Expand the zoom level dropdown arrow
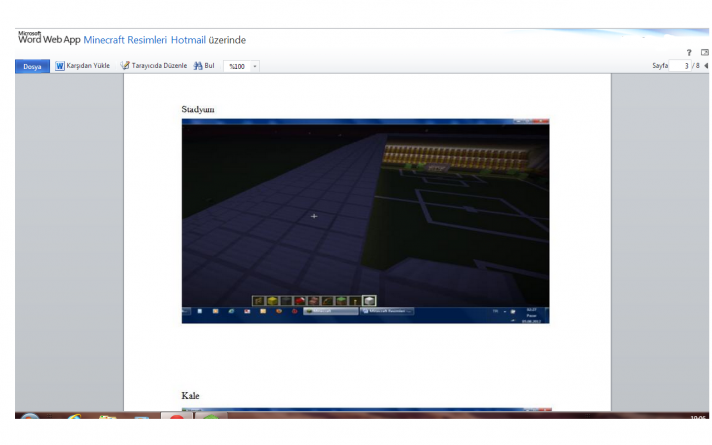 255,66
